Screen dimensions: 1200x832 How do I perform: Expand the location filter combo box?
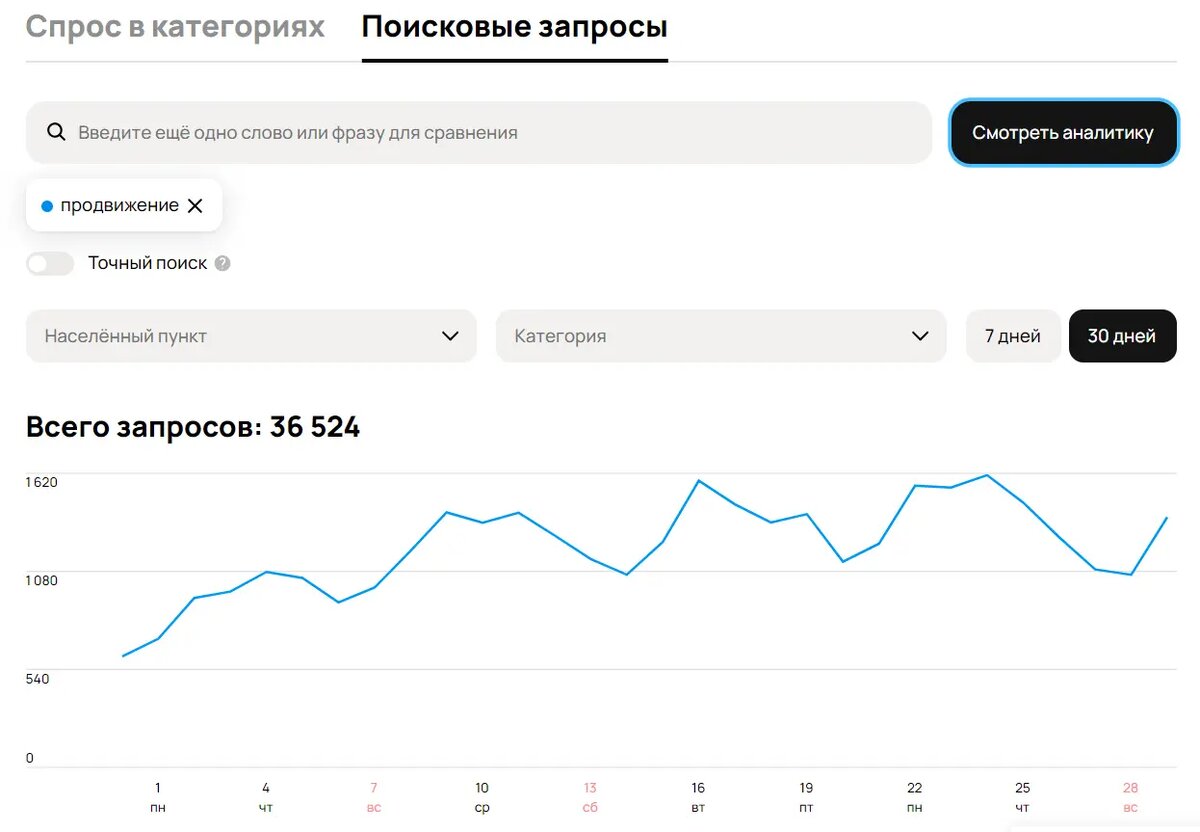[x=250, y=336]
